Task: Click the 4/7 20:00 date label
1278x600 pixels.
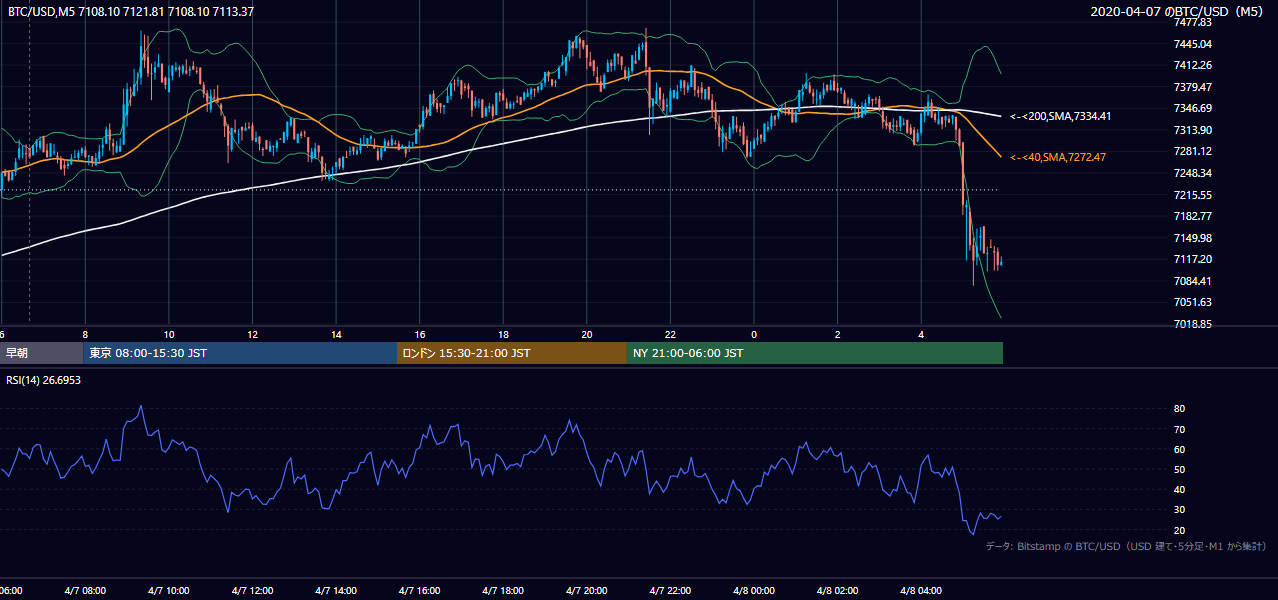Action: pos(587,590)
